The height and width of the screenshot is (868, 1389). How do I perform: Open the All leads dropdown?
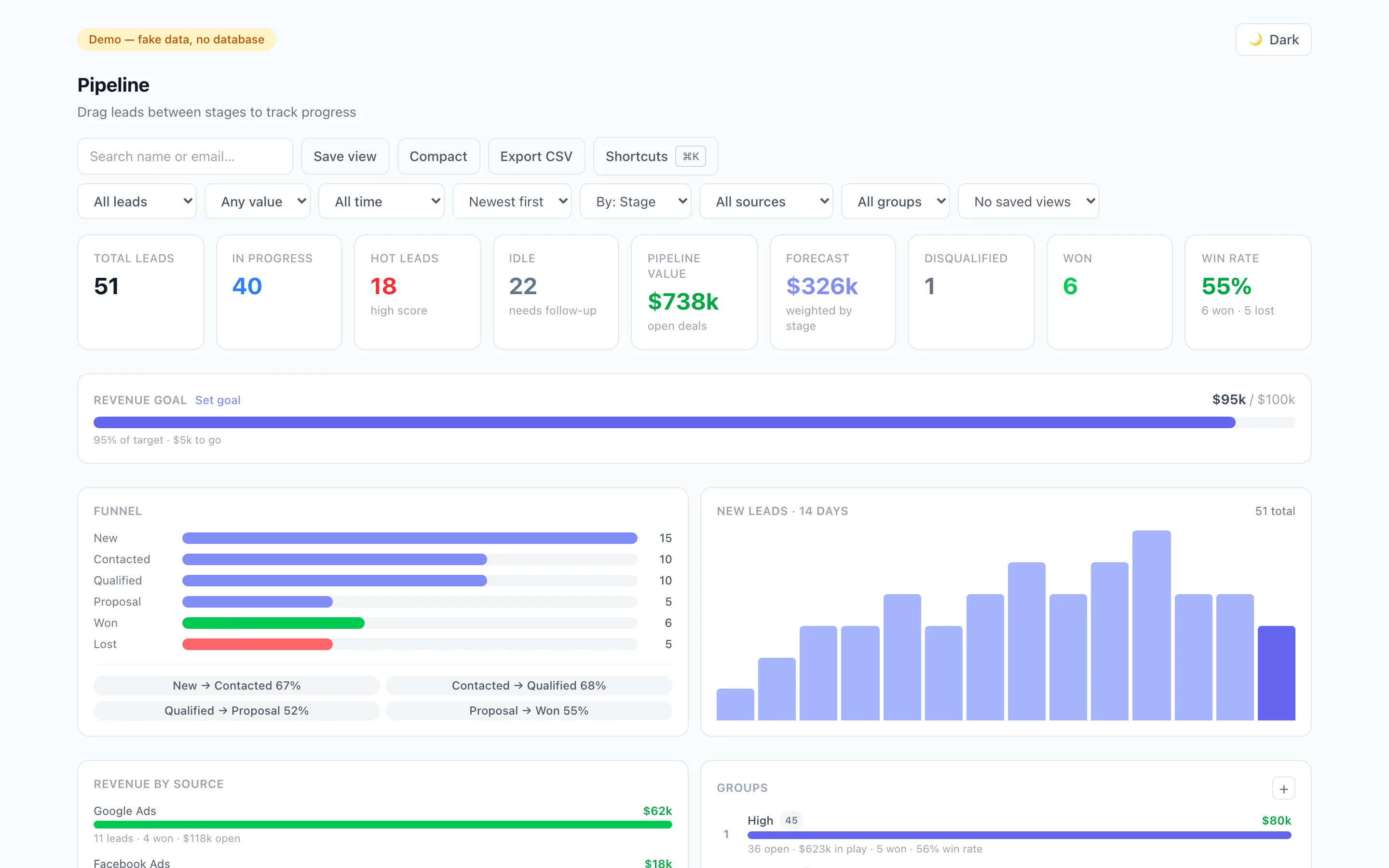[x=136, y=202]
